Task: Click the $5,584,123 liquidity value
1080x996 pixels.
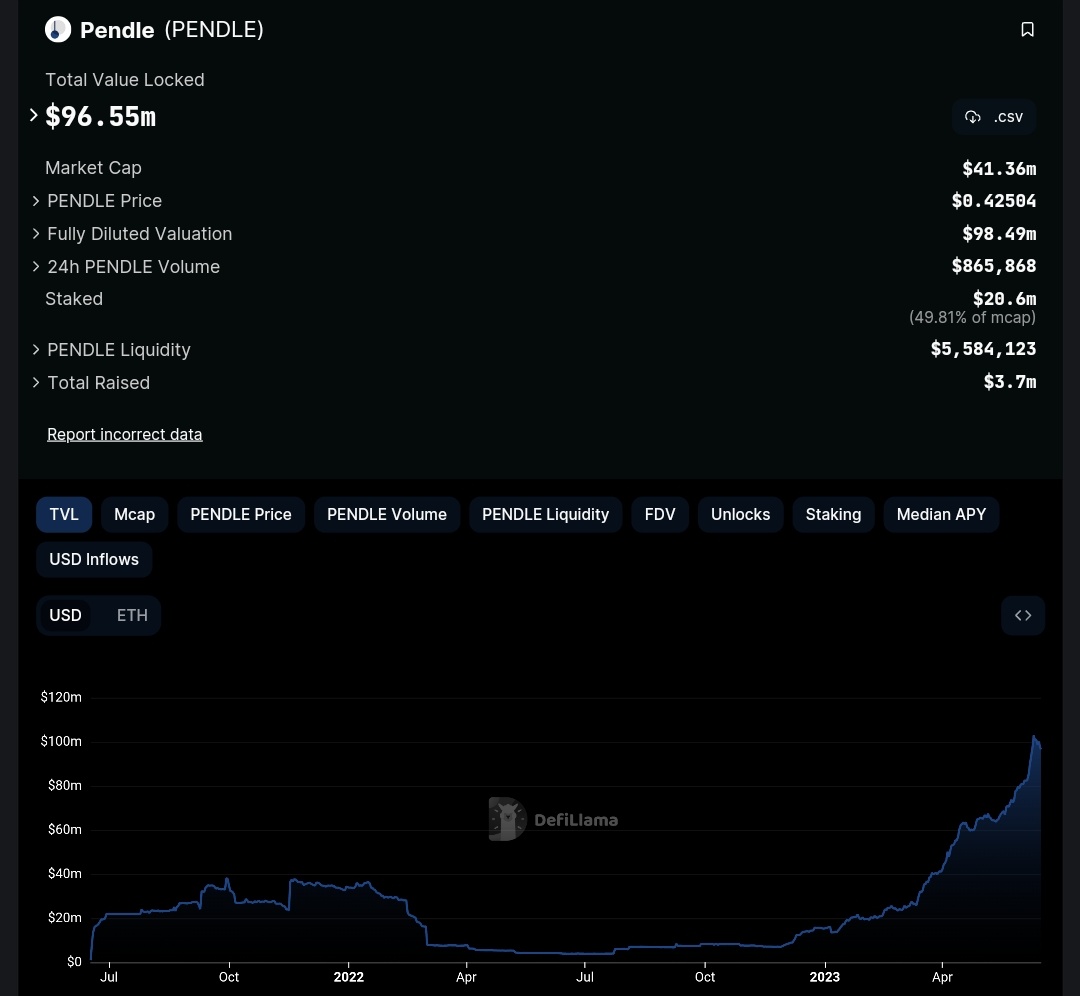Action: point(984,349)
